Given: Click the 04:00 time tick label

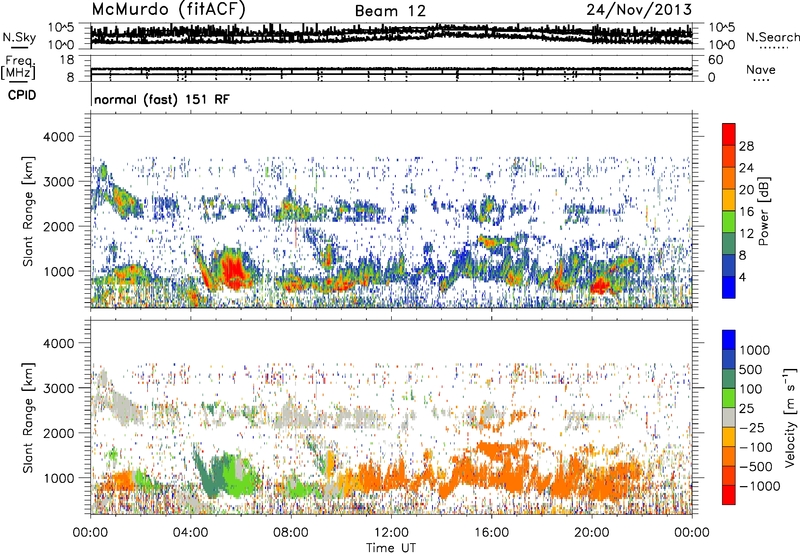Looking at the screenshot, I should (x=191, y=533).
